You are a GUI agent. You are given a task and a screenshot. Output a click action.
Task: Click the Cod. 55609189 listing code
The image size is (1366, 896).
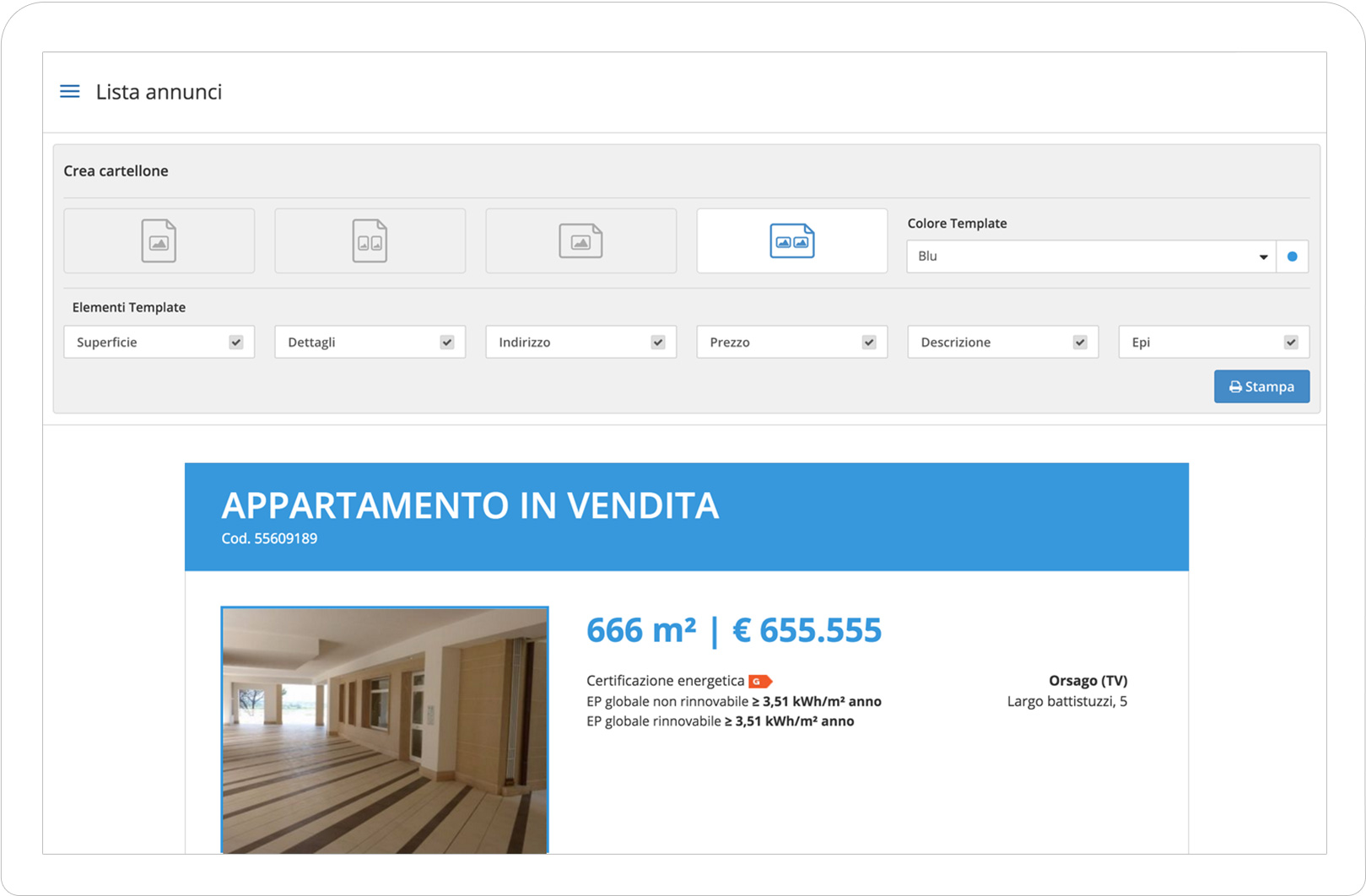269,538
